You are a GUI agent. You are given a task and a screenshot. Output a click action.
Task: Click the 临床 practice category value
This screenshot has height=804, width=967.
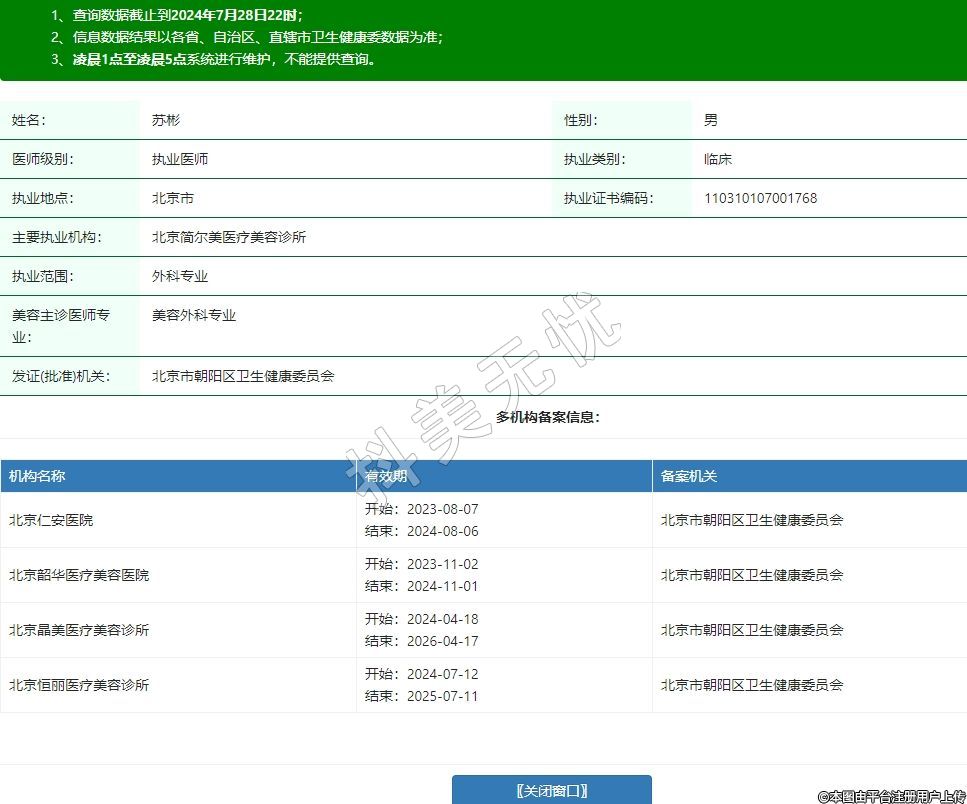pyautogui.click(x=718, y=159)
